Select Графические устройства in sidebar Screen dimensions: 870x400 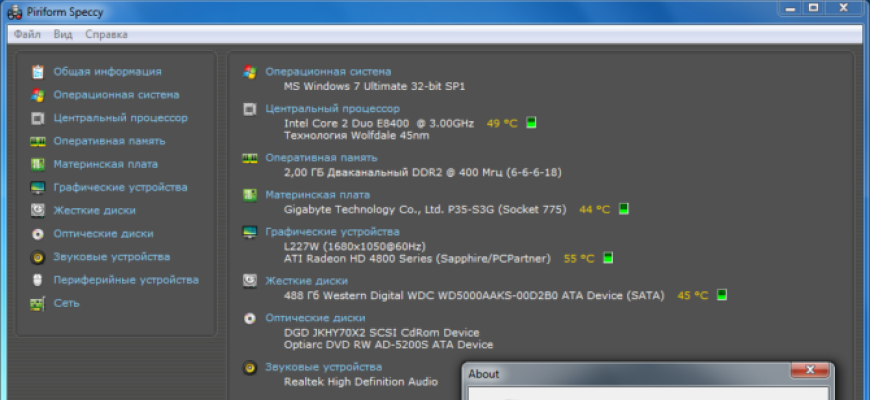(x=120, y=188)
